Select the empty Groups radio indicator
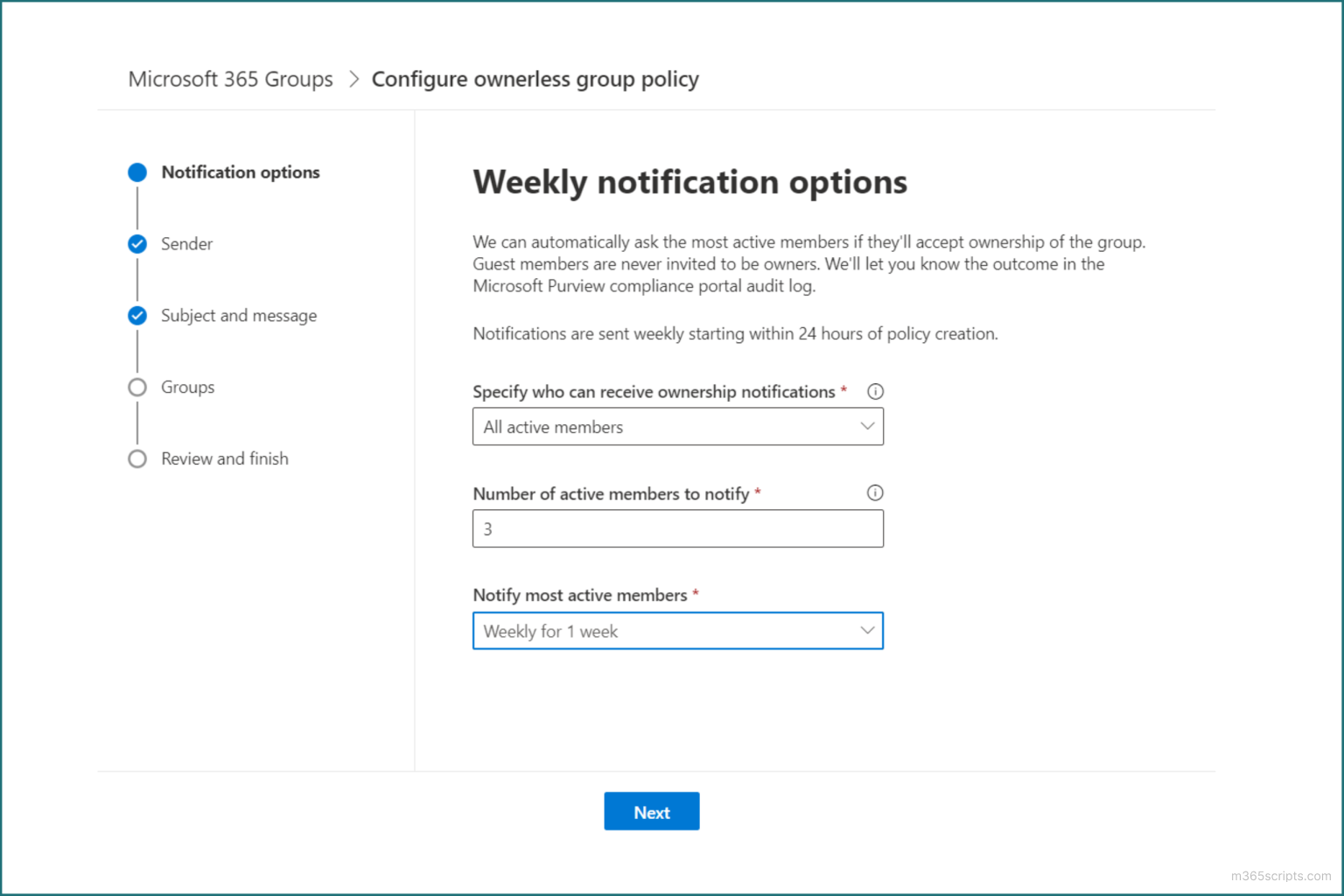 (137, 387)
